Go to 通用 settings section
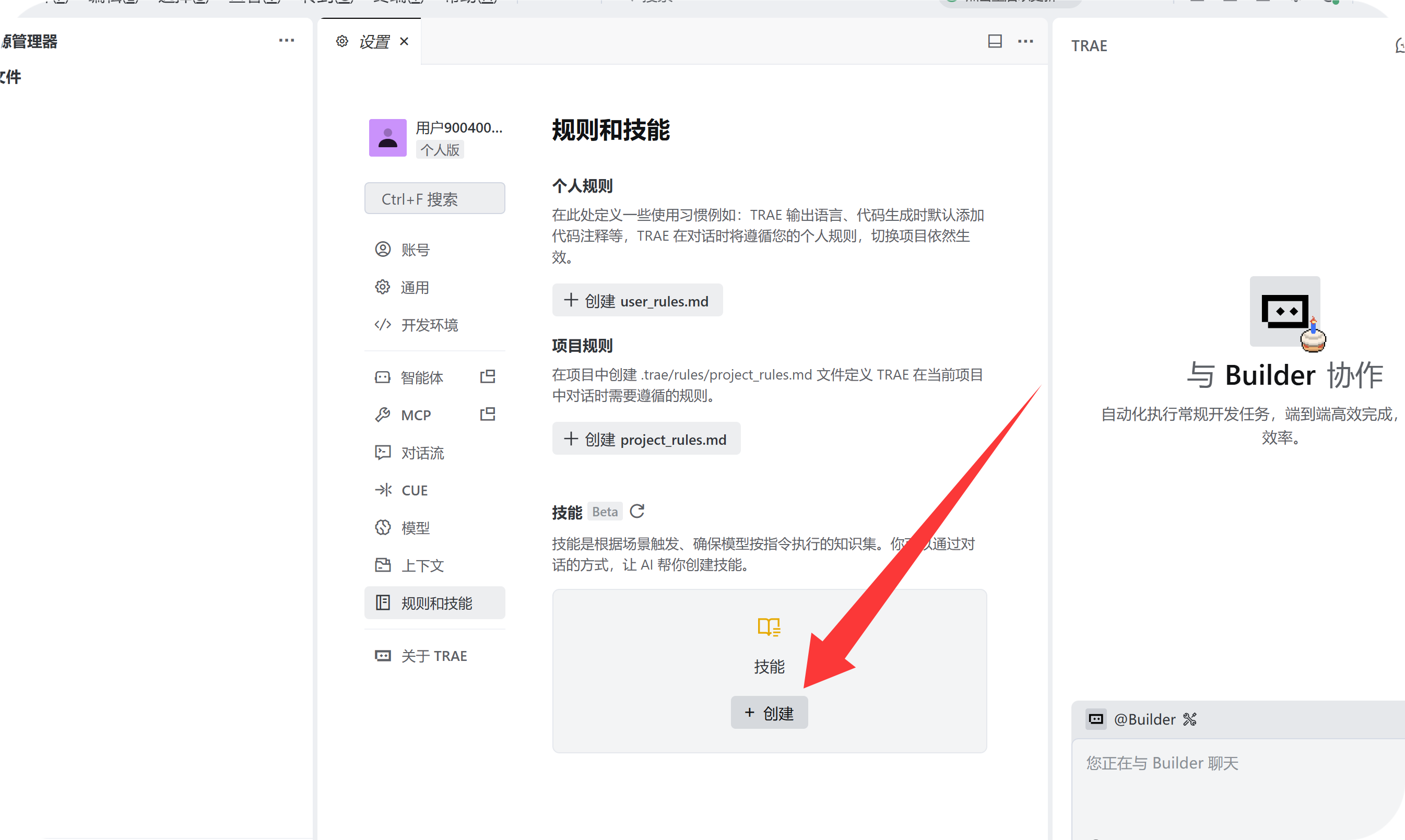1405x840 pixels. tap(415, 288)
